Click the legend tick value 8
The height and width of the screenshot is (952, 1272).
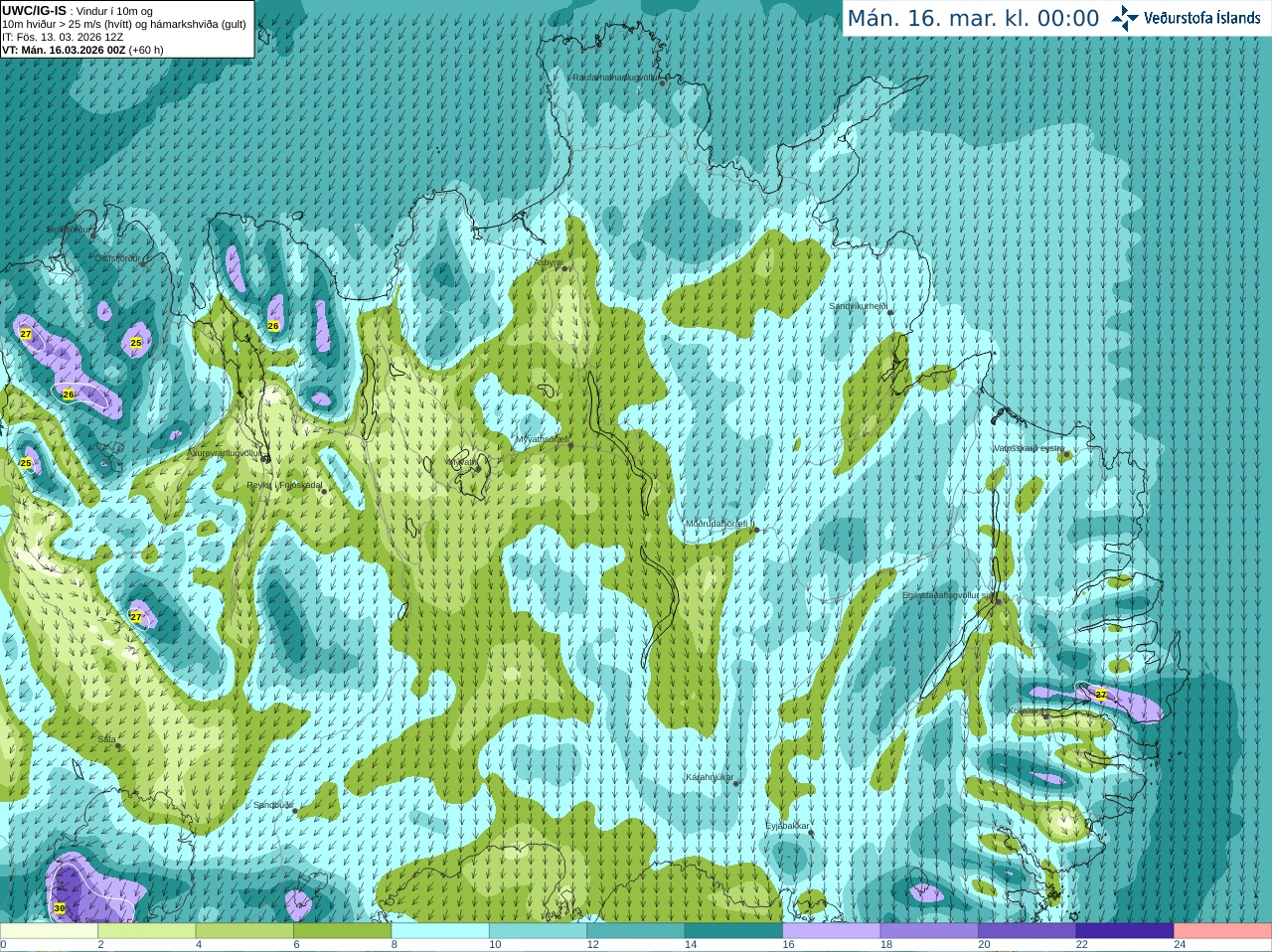pyautogui.click(x=395, y=945)
